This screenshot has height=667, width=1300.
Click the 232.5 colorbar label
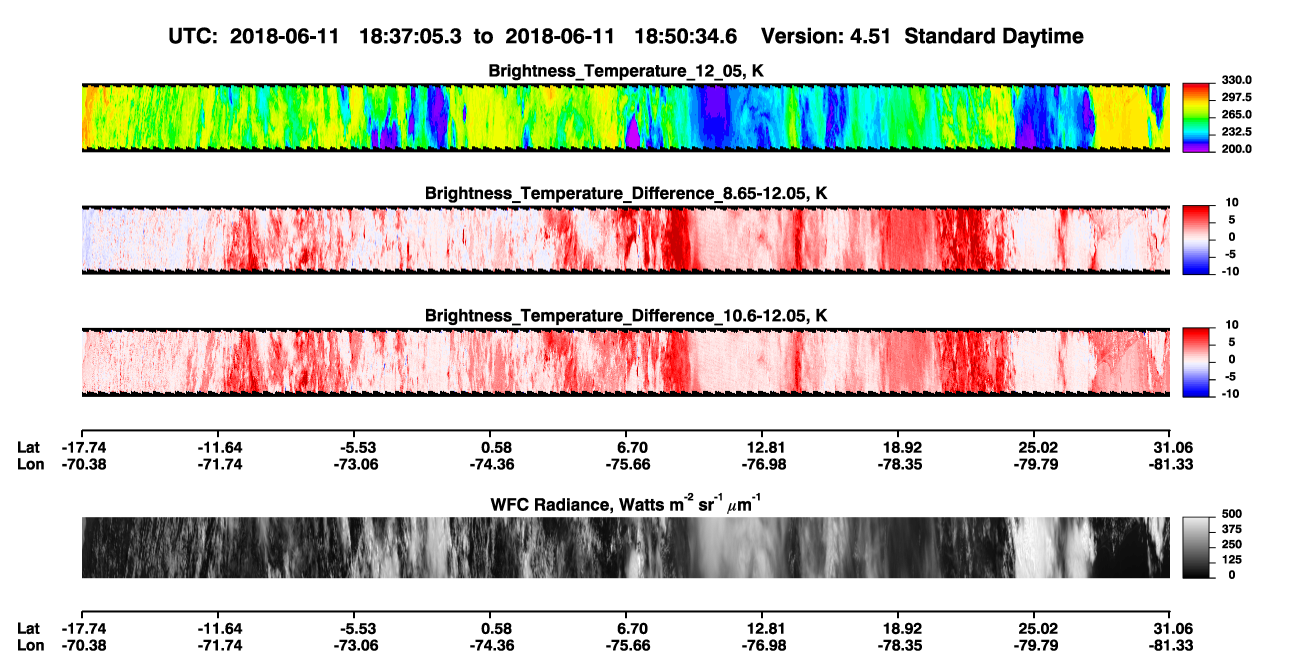(x=1237, y=131)
